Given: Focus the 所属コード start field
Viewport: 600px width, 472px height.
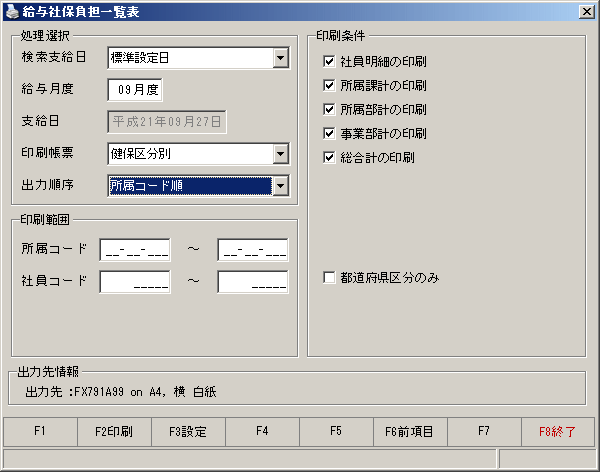Looking at the screenshot, I should tap(135, 250).
